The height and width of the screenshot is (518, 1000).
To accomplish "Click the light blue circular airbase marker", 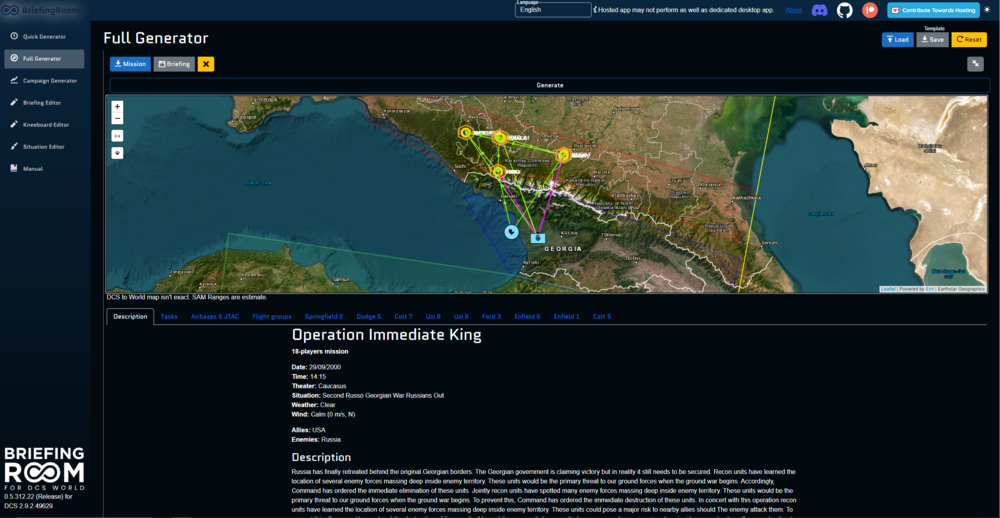I will (511, 232).
